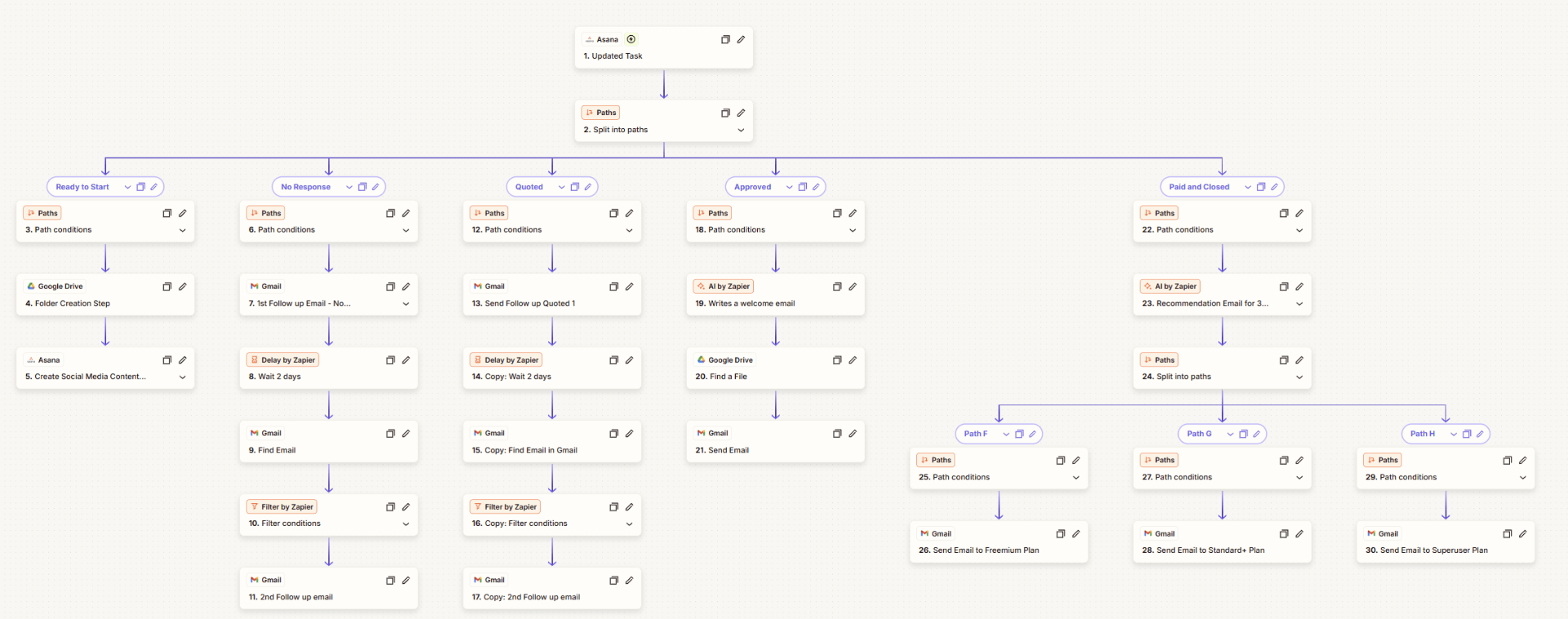Edit step 15 Copy: Find Email in Gmail

coord(629,434)
